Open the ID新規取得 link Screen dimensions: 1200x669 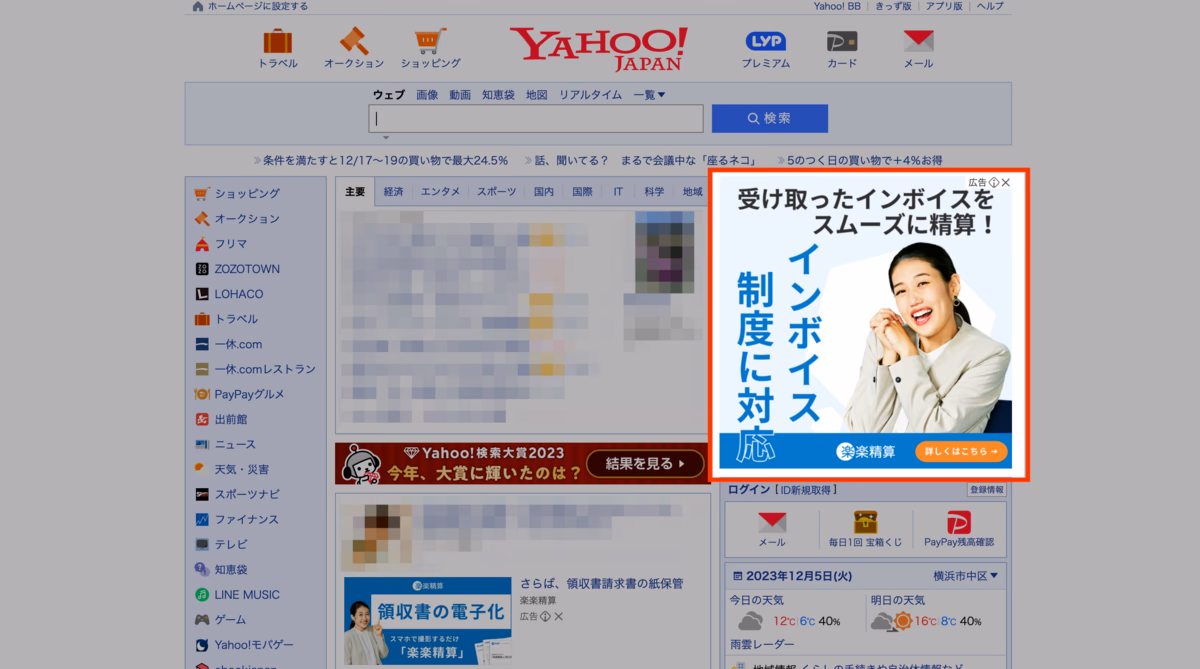[x=806, y=490]
